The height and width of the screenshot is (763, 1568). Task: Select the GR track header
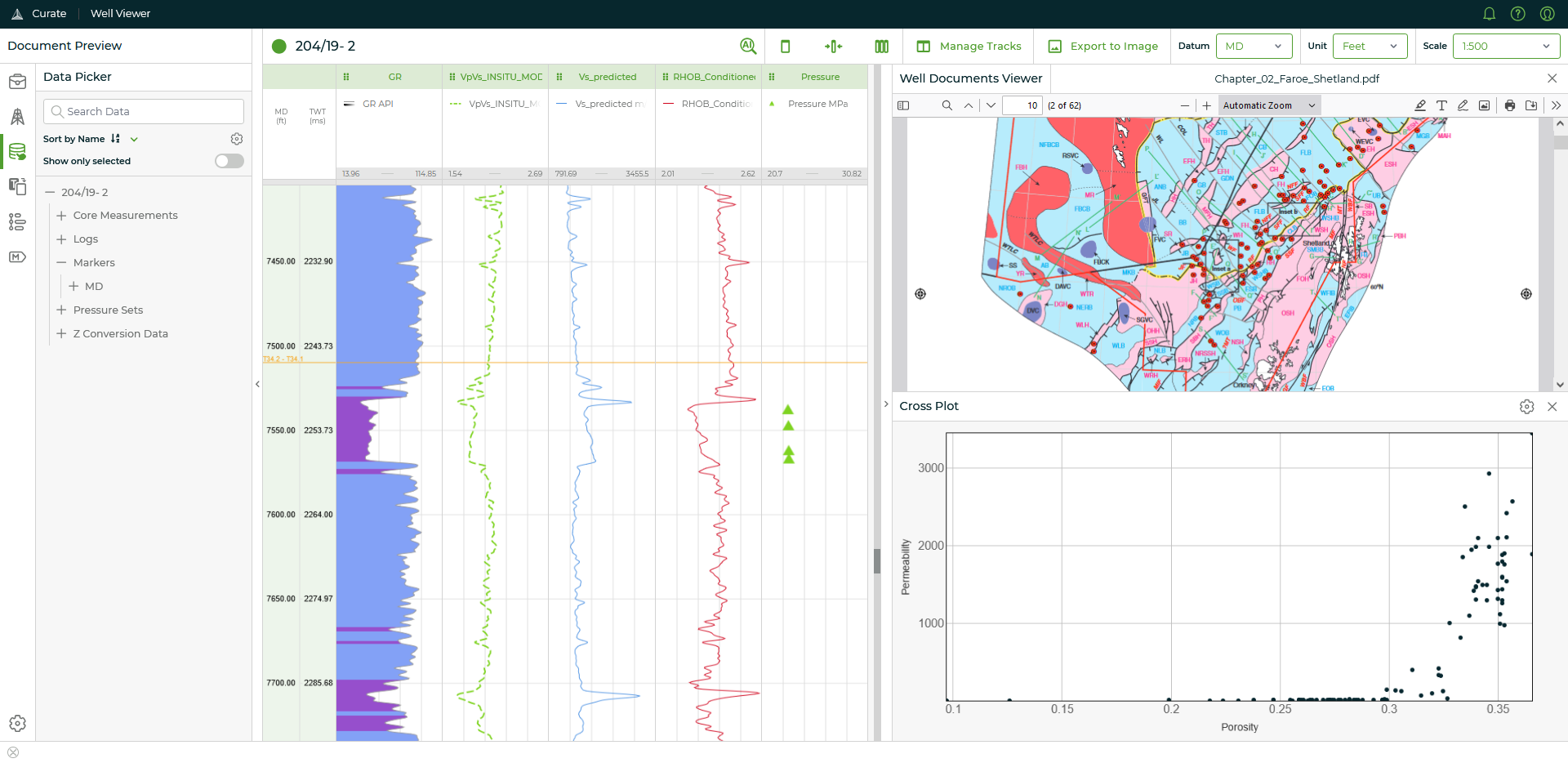pos(389,77)
